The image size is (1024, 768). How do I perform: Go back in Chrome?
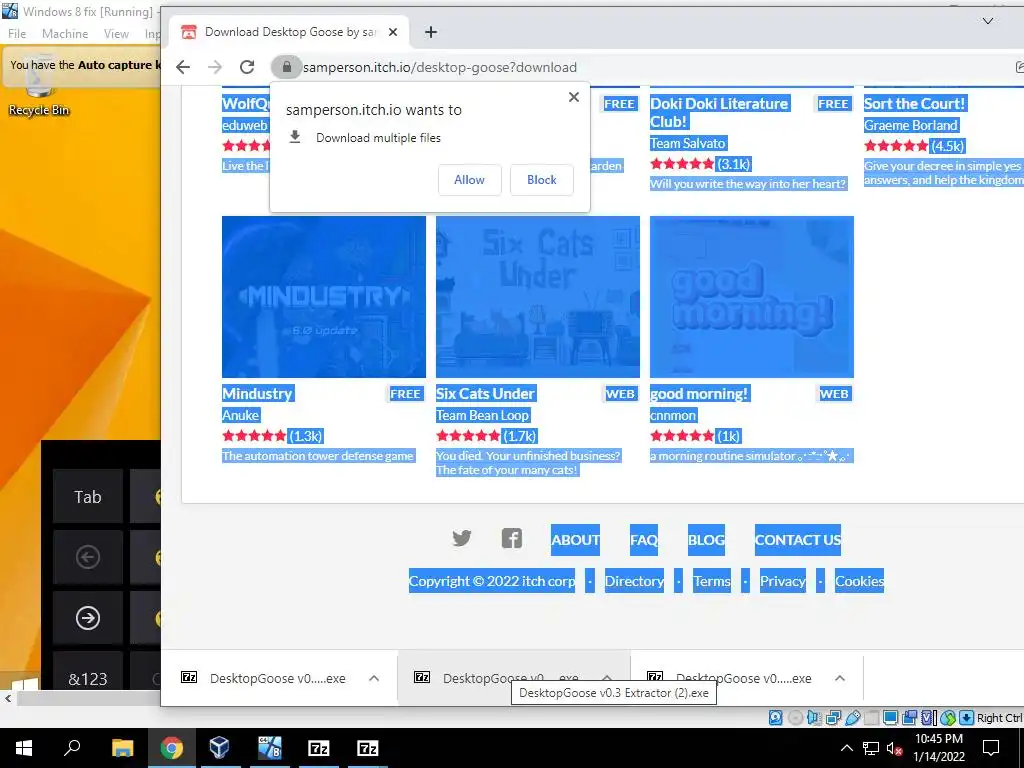coord(183,67)
